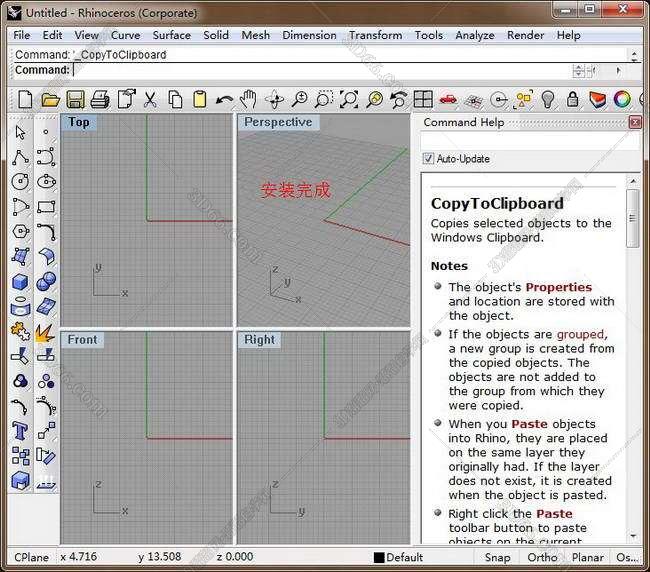Save the model with the floppy disk icon
This screenshot has height=572, width=650.
pyautogui.click(x=75, y=99)
